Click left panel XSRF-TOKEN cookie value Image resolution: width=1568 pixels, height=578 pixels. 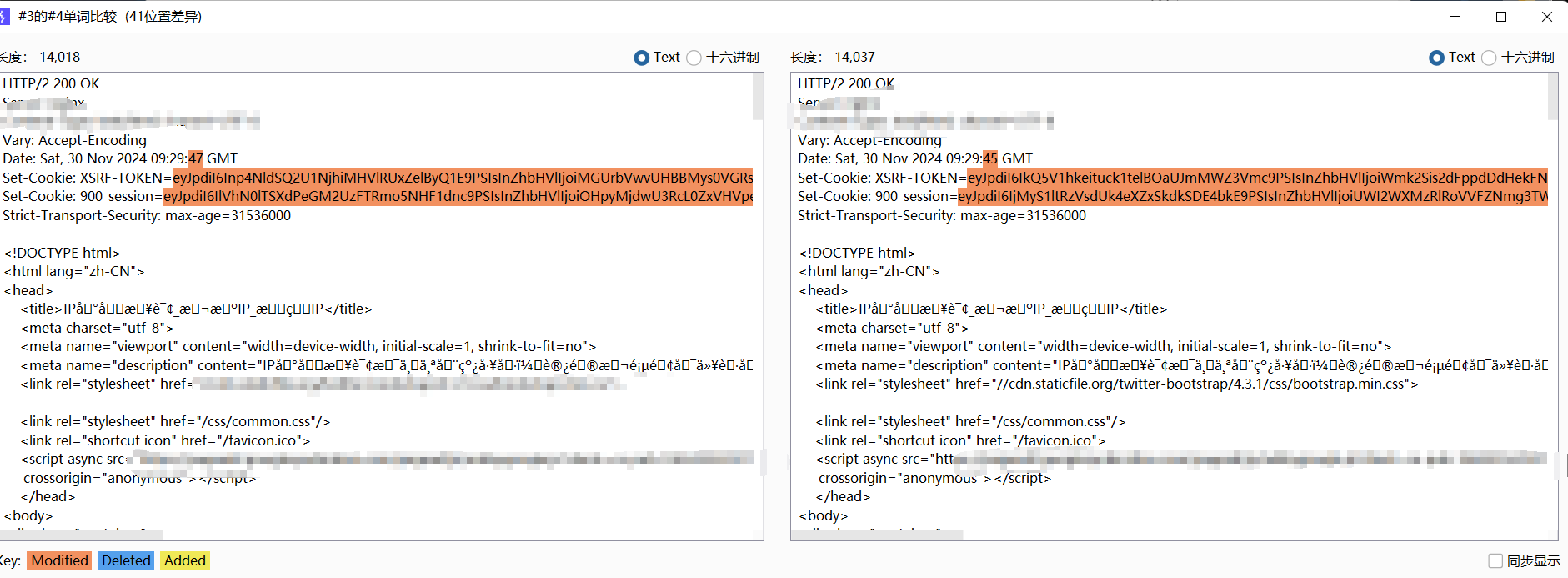tap(463, 178)
